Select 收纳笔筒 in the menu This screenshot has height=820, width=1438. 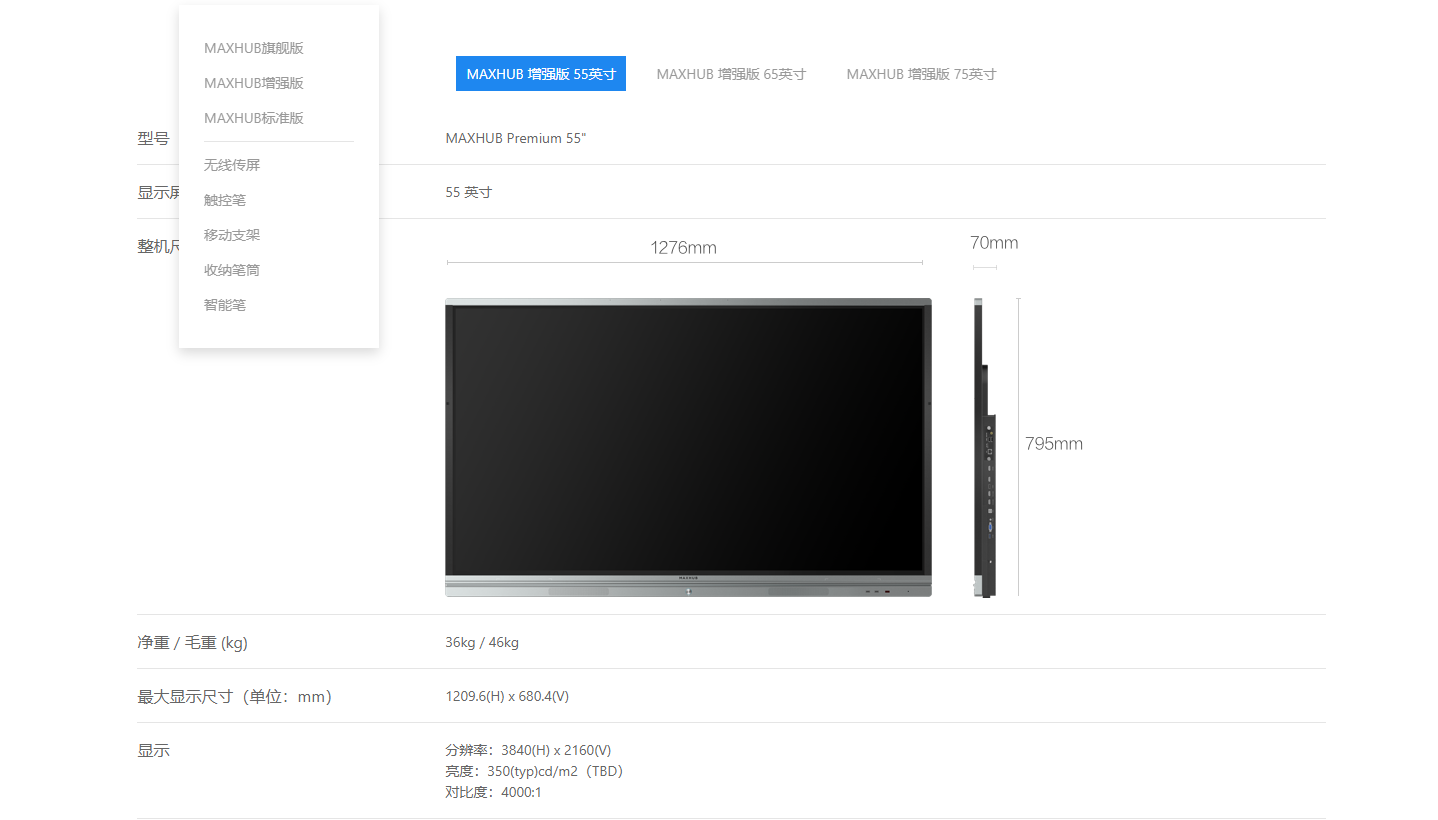[232, 270]
